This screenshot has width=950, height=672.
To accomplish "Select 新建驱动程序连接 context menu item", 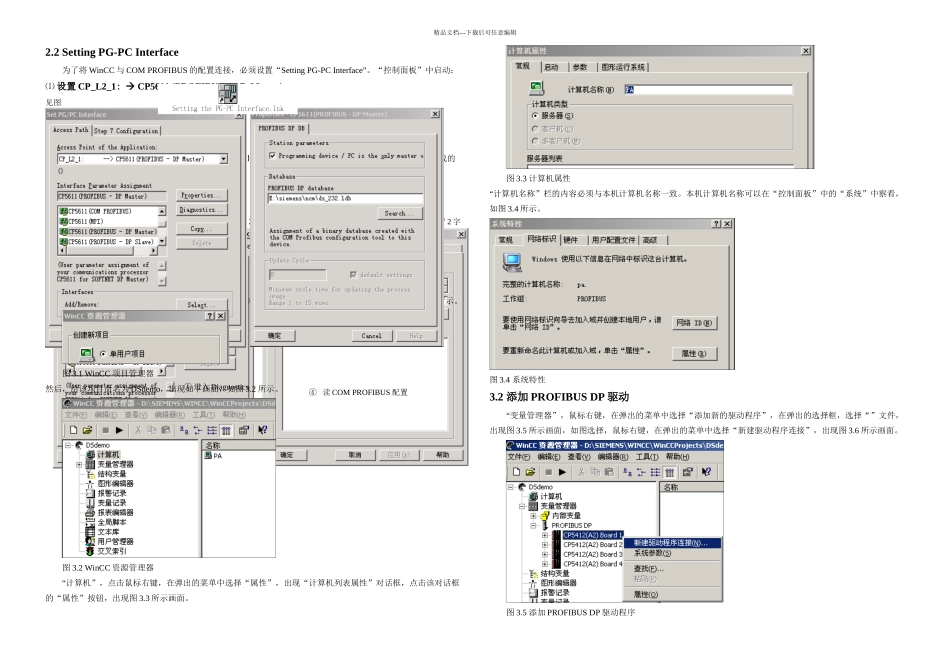I will point(673,543).
